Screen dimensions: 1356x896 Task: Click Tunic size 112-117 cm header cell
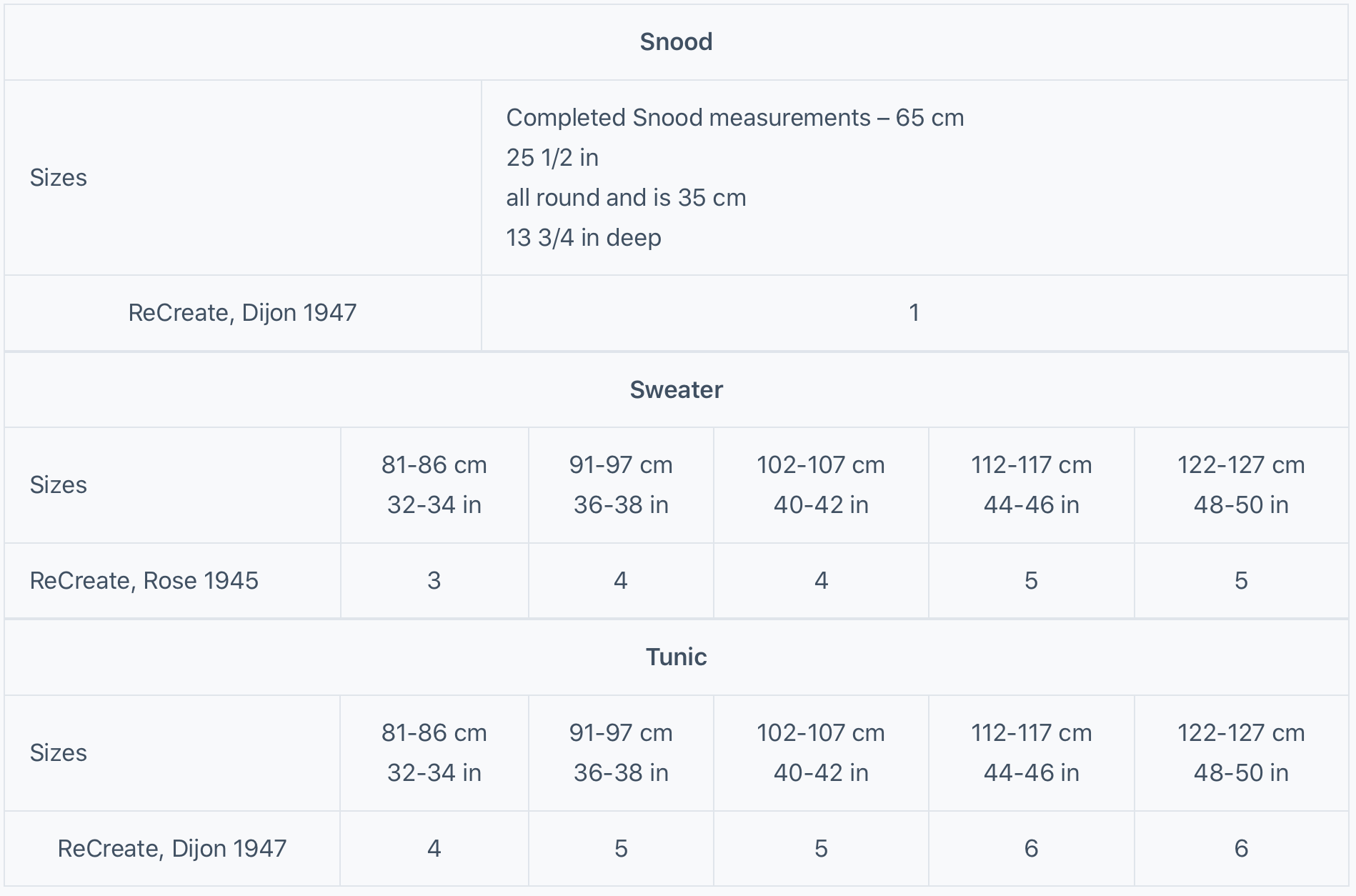(1031, 753)
